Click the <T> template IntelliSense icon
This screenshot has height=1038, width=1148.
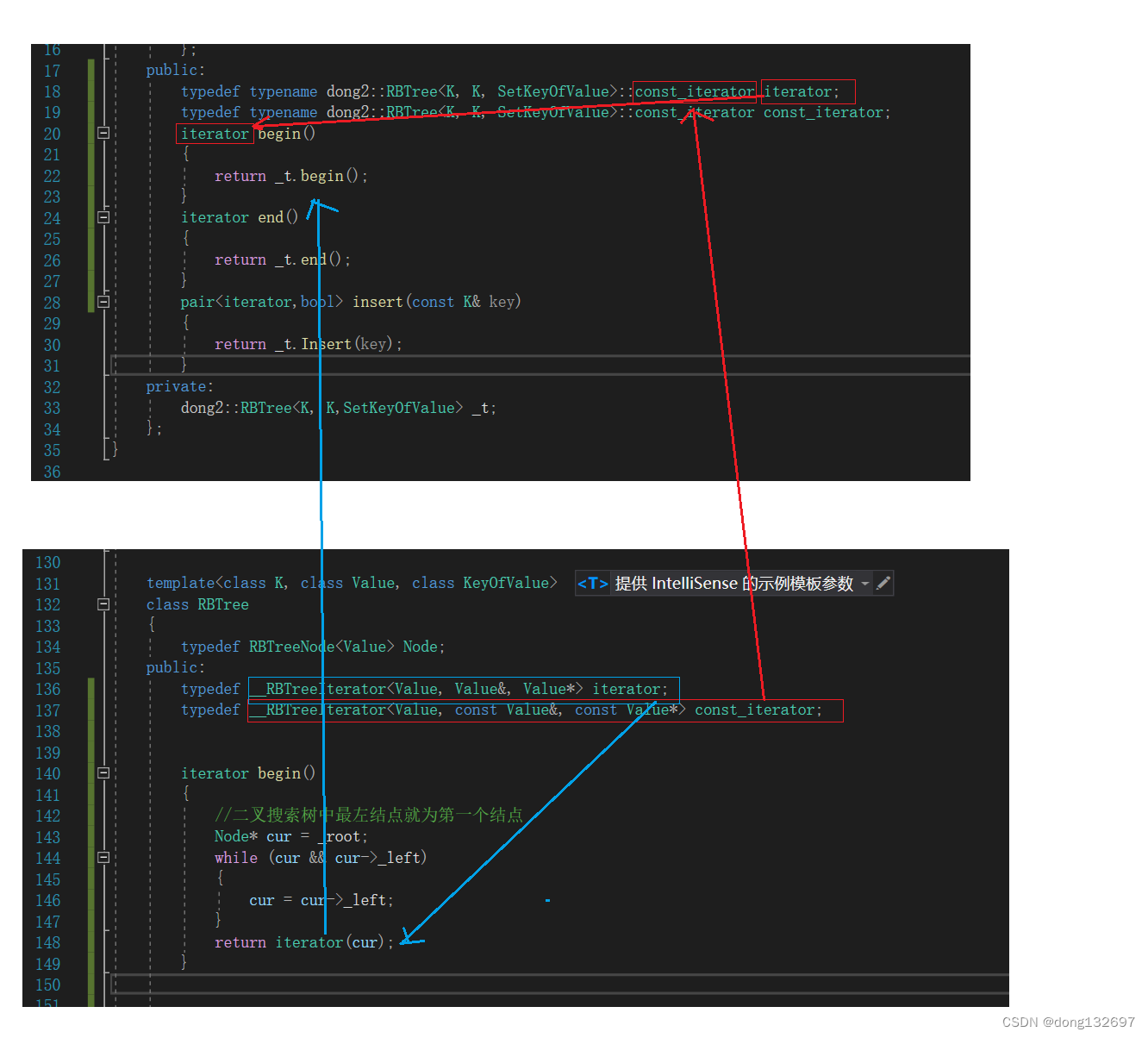pos(592,584)
